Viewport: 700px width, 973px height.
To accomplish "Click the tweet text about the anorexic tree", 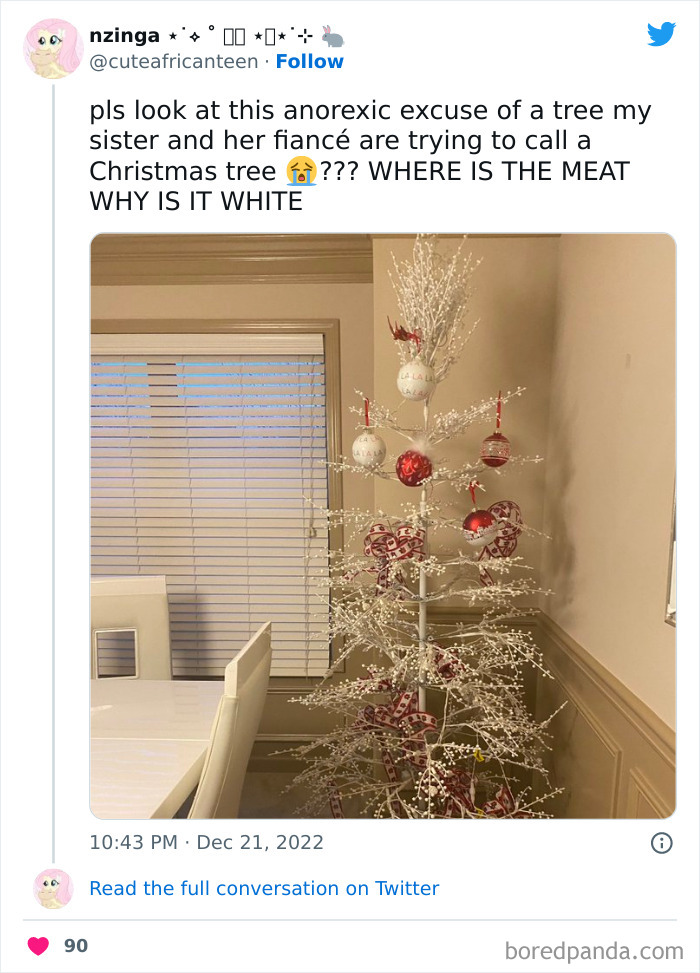I will 360,157.
